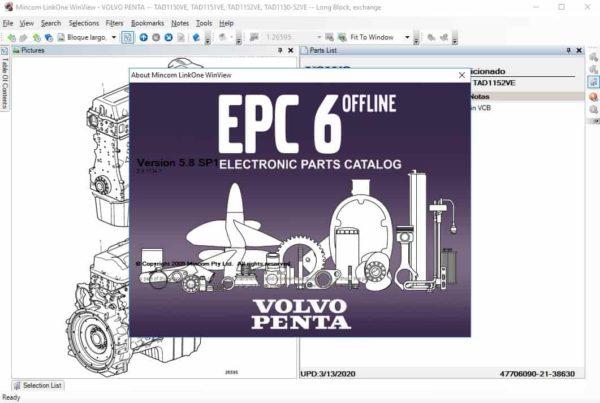Open dropdown arrow beside grayed bookmark icon
The width and height of the screenshot is (600, 403).
(x=232, y=37)
